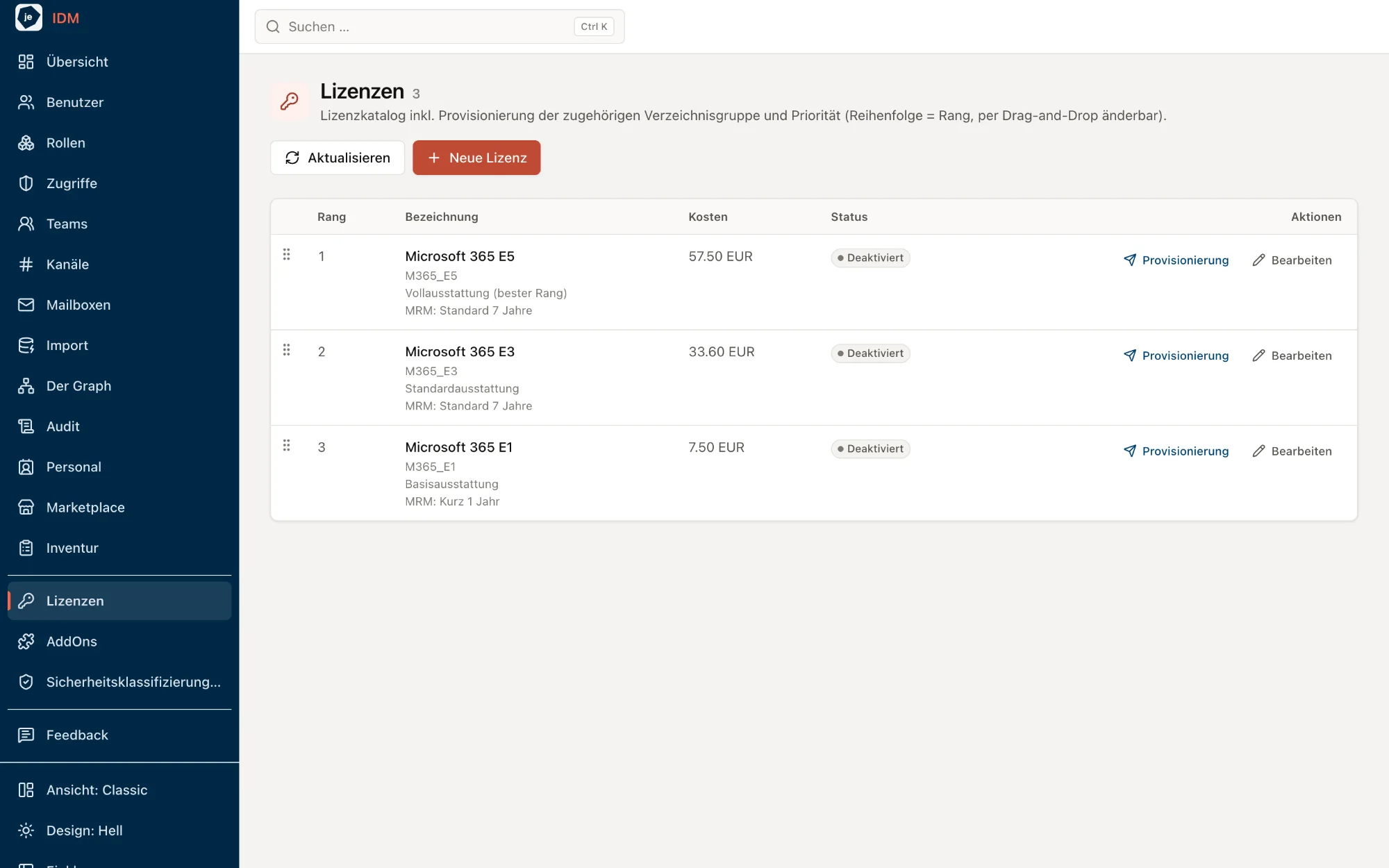This screenshot has width=1389, height=868.
Task: Open the Mailboxen envelope icon
Action: 26,305
